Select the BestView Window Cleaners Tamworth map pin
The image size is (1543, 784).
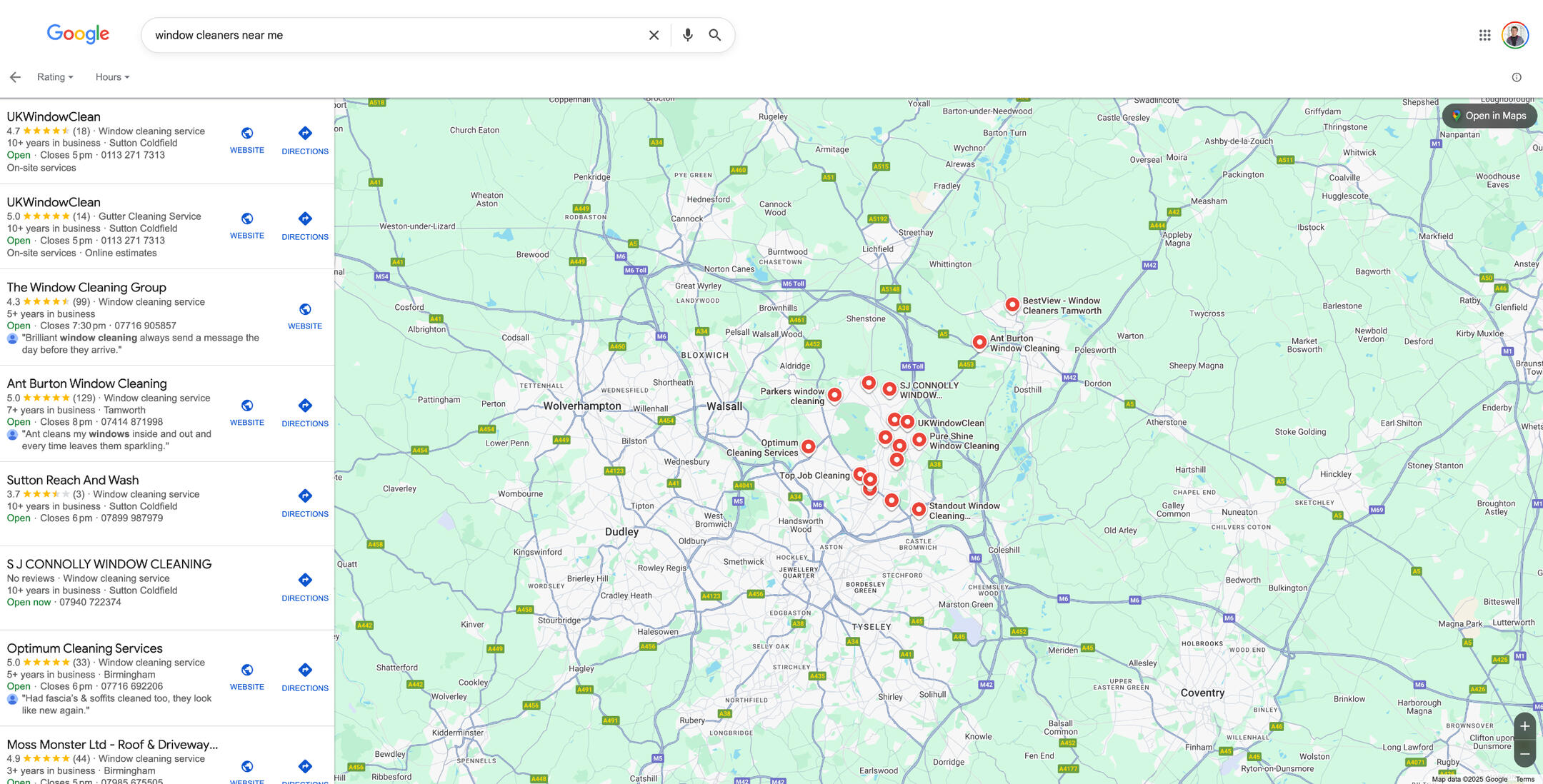point(1012,305)
